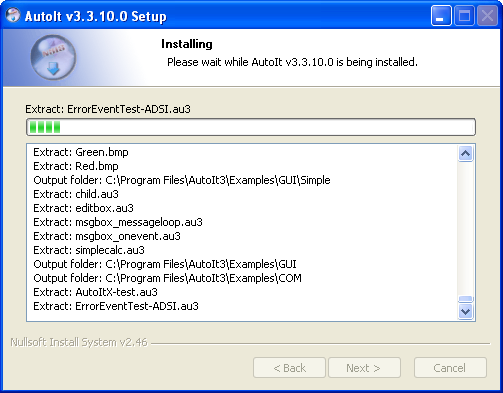Select log line 'Extract: msgbox_onevent.au3'
Screen dimensions: 503x393
pyautogui.click(x=107, y=236)
